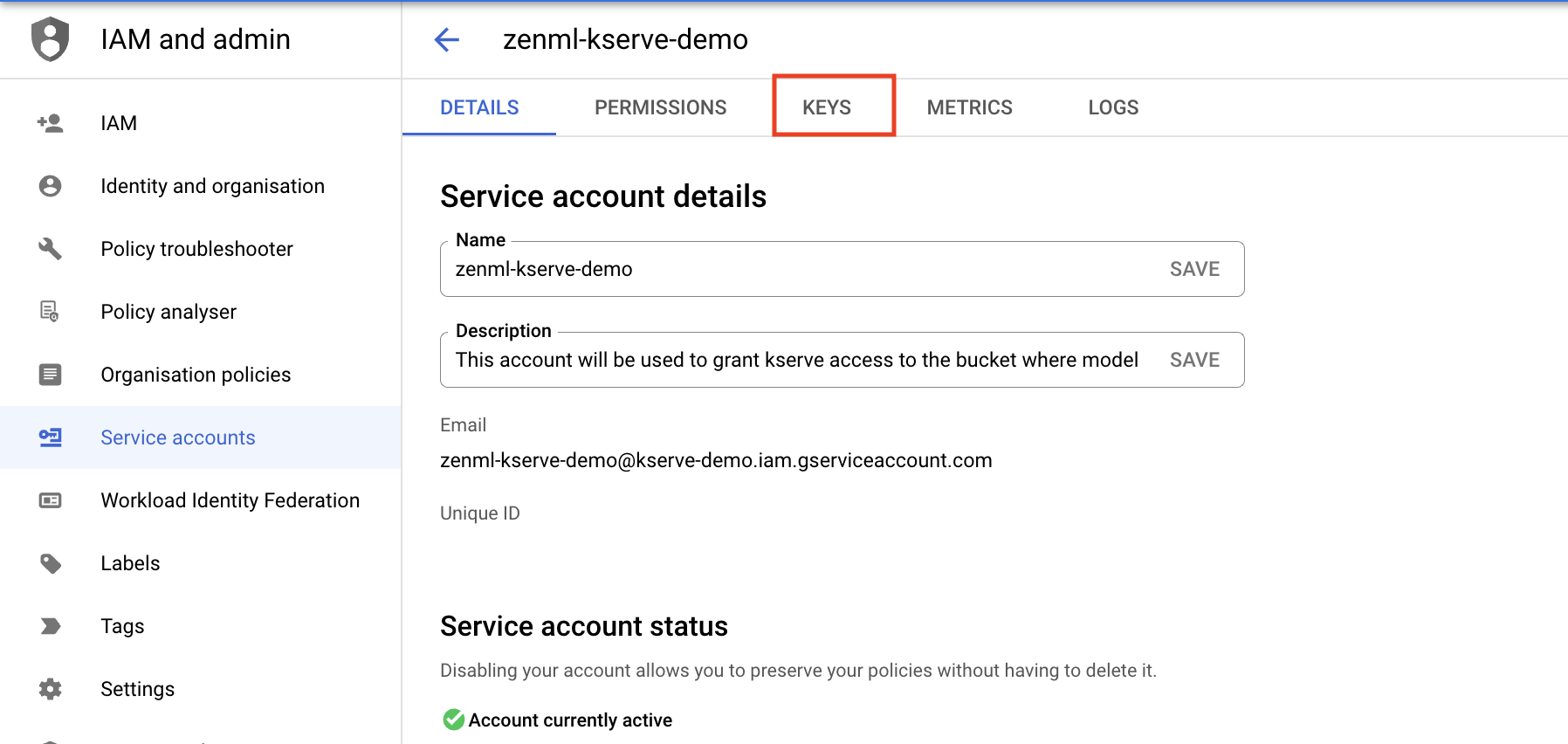1568x744 pixels.
Task: Open IAM in the sidebar
Action: coord(201,123)
